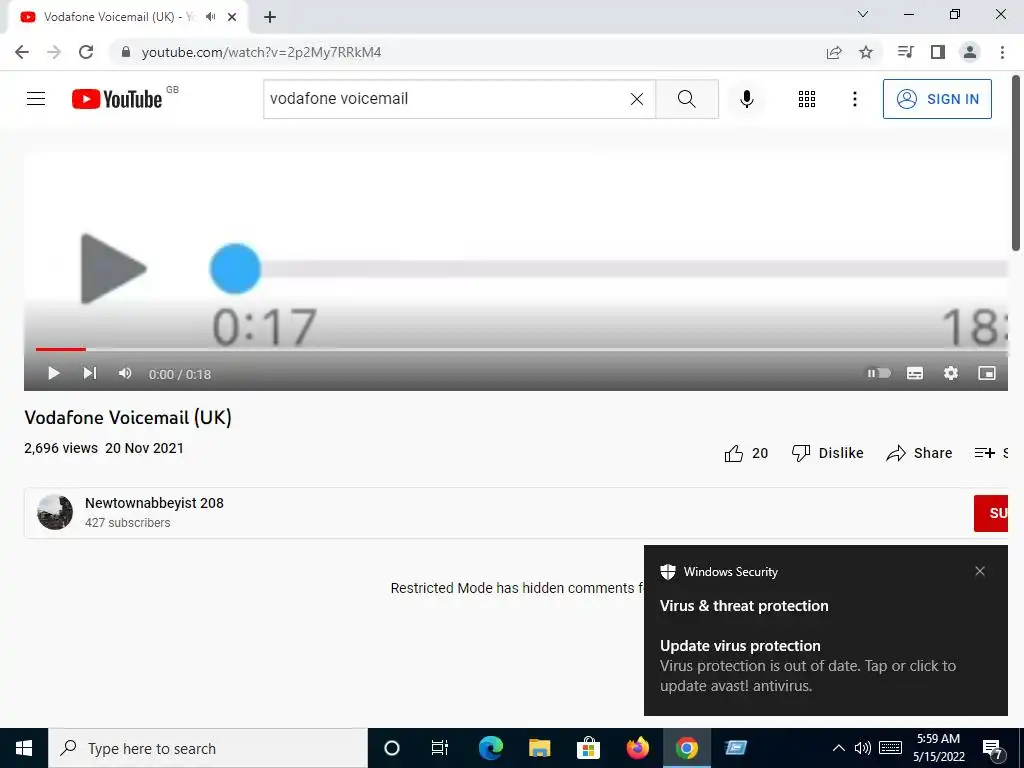
Task: Click the address bar URL
Action: tap(261, 52)
